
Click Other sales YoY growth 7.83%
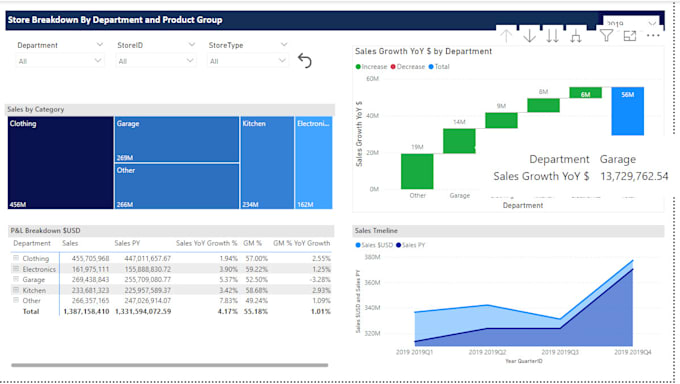[228, 301]
